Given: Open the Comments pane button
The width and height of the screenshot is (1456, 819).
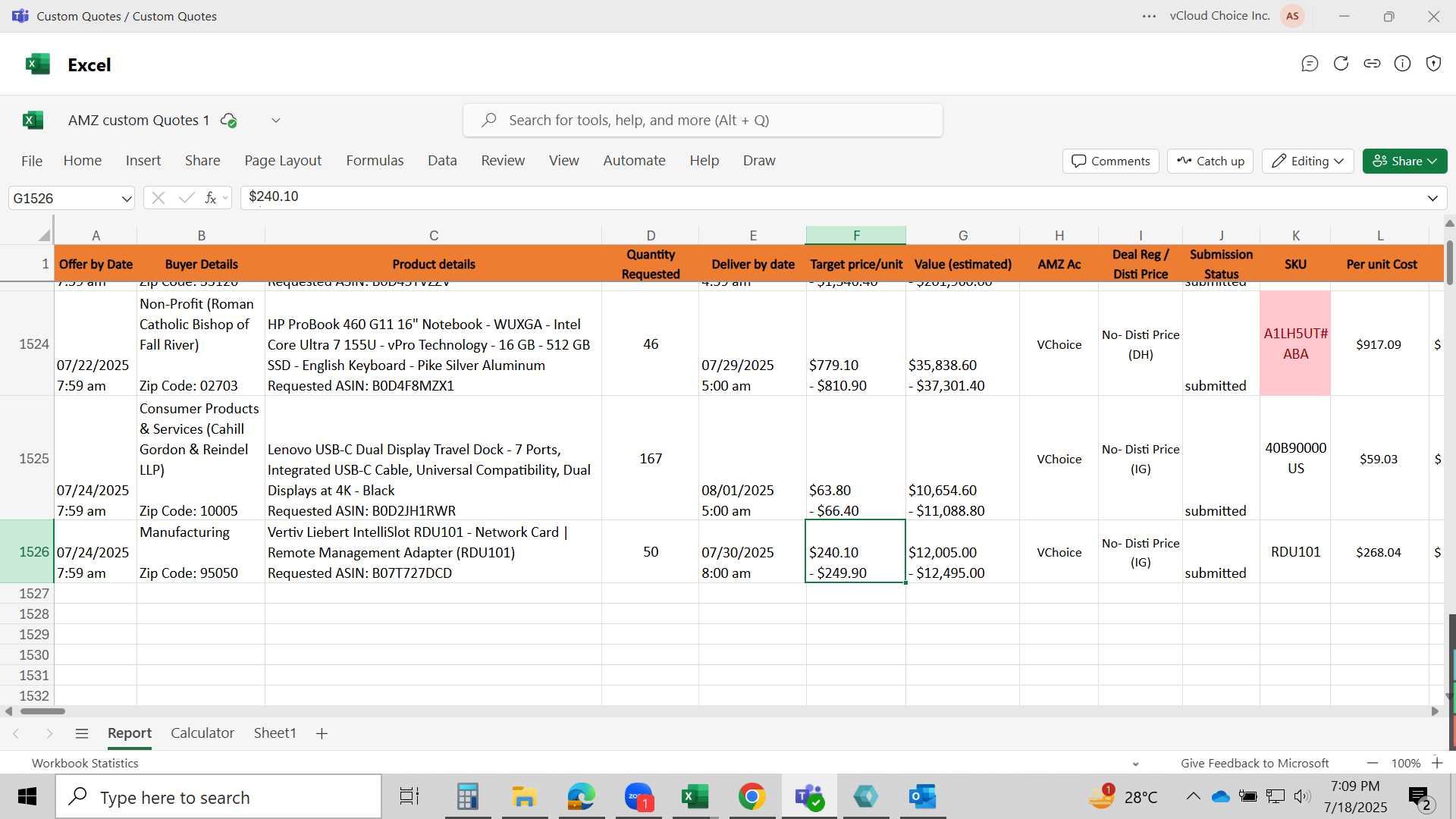Looking at the screenshot, I should [1111, 161].
